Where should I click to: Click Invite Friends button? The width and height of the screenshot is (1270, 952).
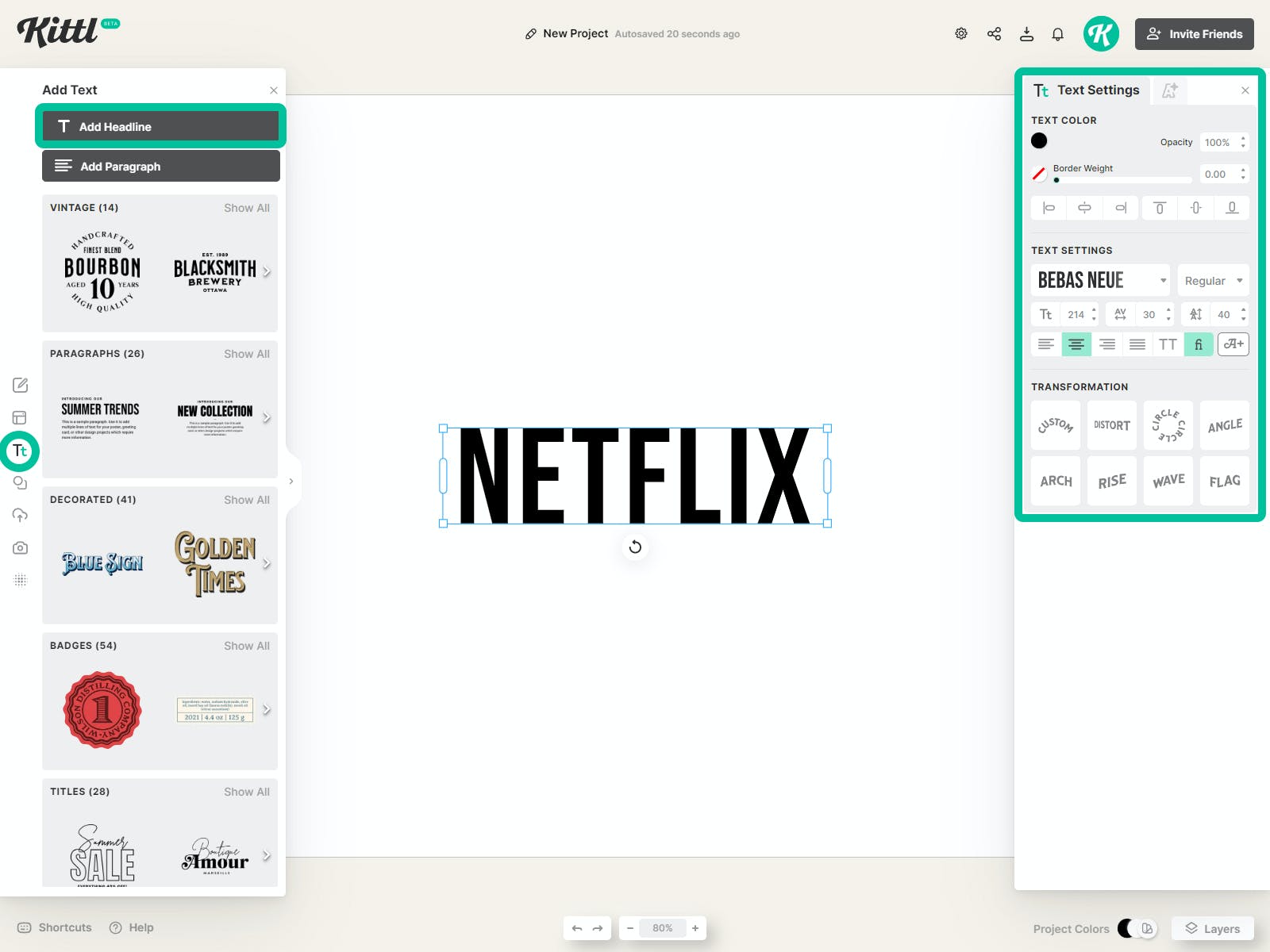[x=1195, y=34]
